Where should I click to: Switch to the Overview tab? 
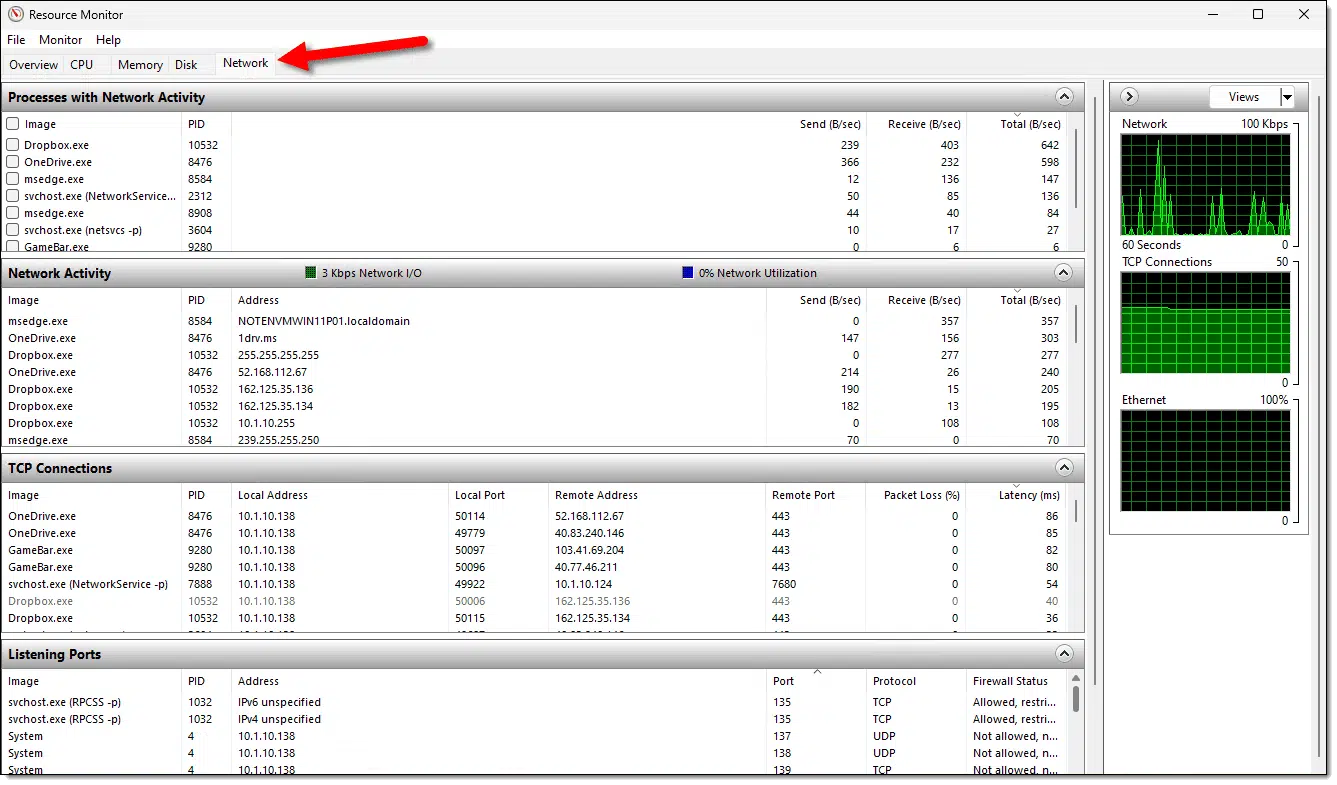[x=34, y=65]
